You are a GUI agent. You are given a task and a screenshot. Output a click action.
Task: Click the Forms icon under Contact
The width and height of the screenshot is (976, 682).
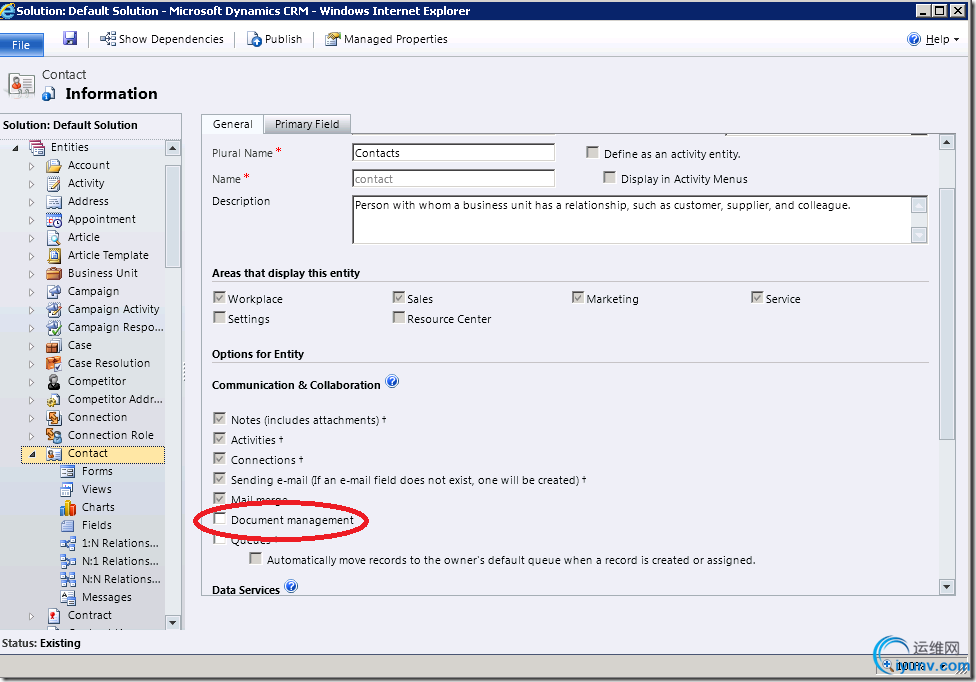click(x=67, y=472)
